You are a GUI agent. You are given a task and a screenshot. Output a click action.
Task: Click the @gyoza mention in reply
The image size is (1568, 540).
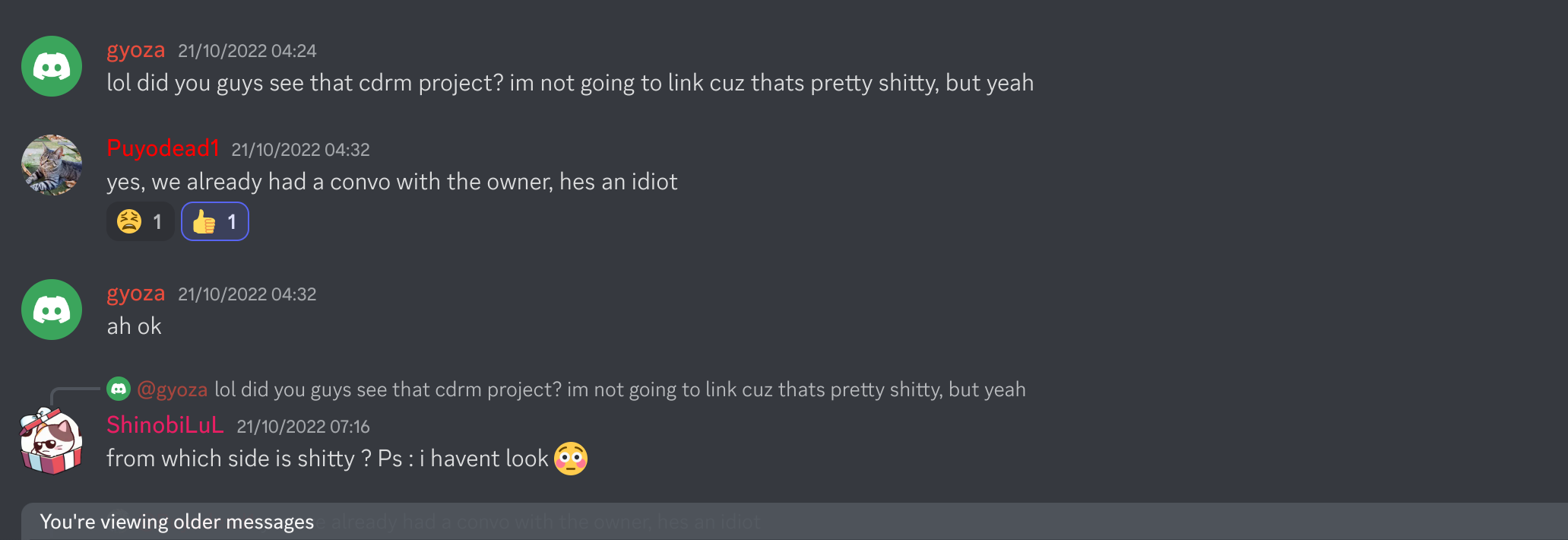pyautogui.click(x=173, y=389)
